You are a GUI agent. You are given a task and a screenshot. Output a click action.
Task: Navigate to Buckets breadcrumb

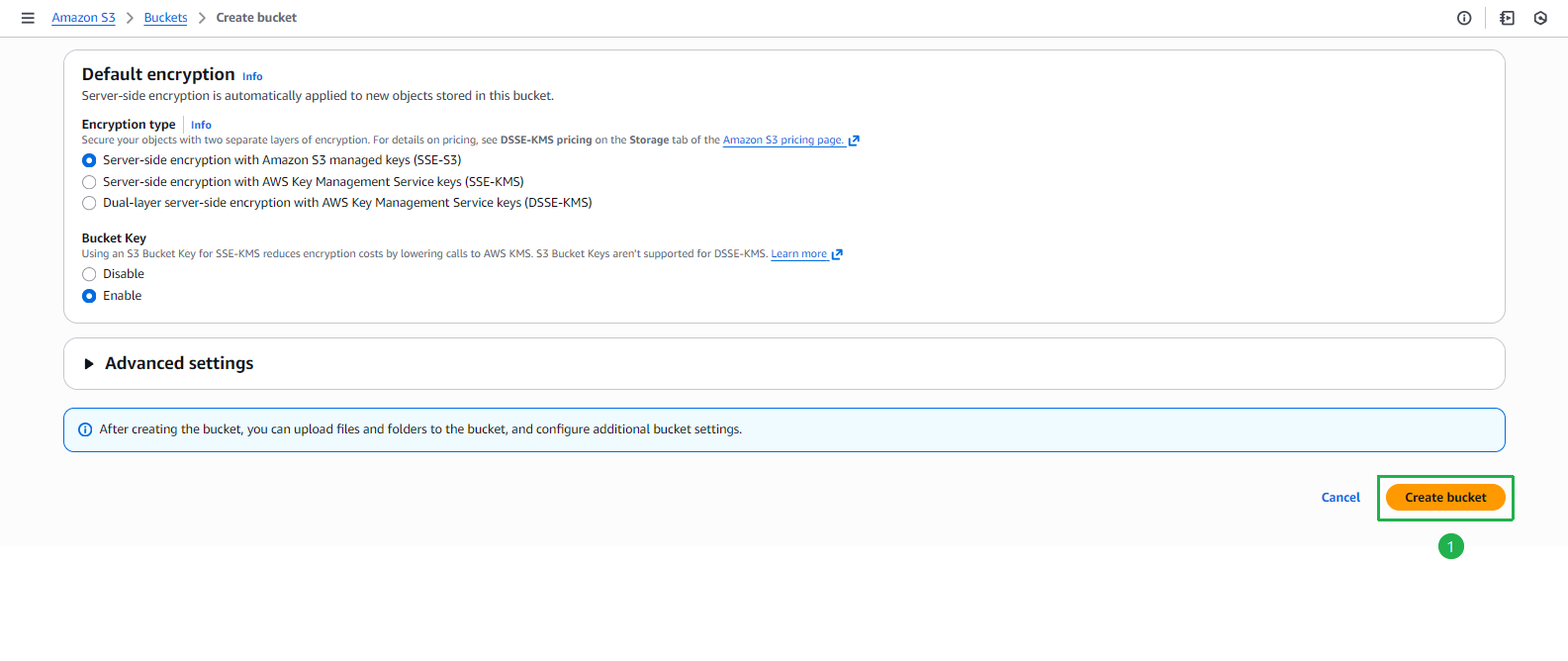[165, 18]
